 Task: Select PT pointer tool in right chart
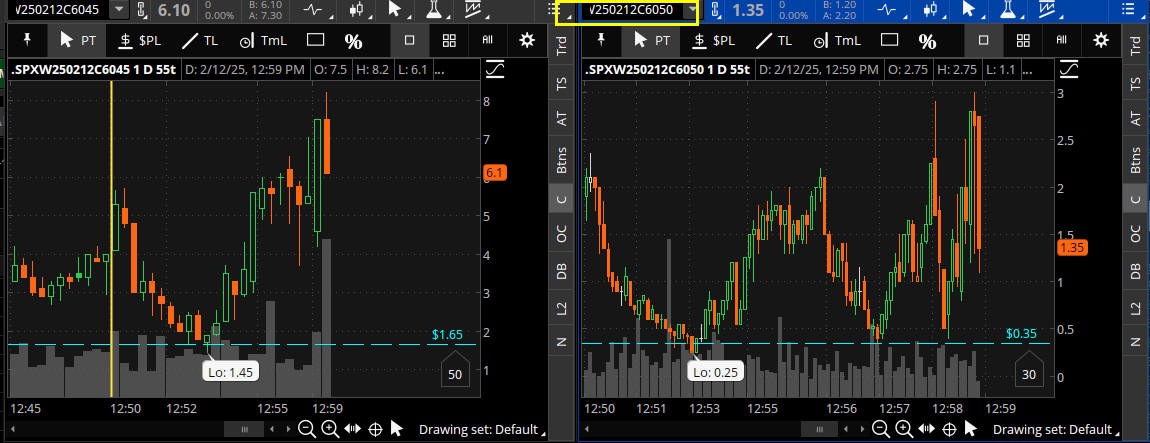click(x=651, y=41)
